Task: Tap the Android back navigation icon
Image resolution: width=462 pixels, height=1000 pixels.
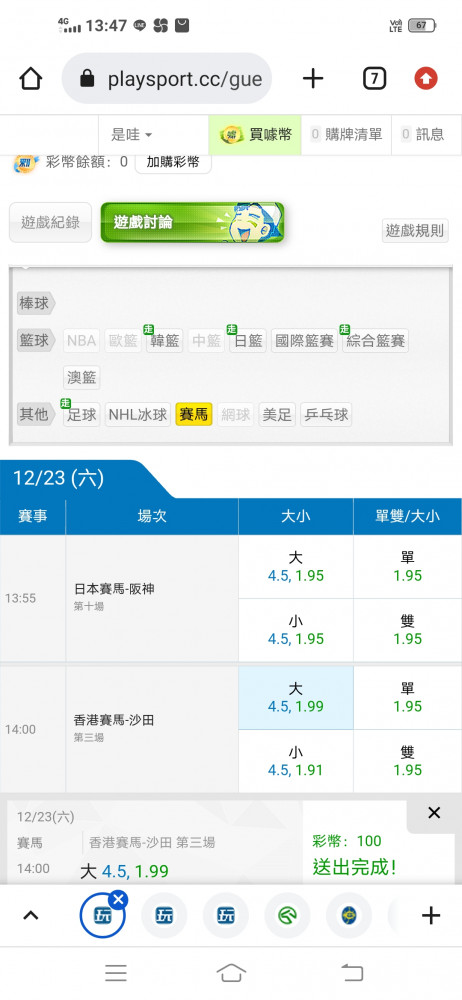Action: [x=352, y=973]
